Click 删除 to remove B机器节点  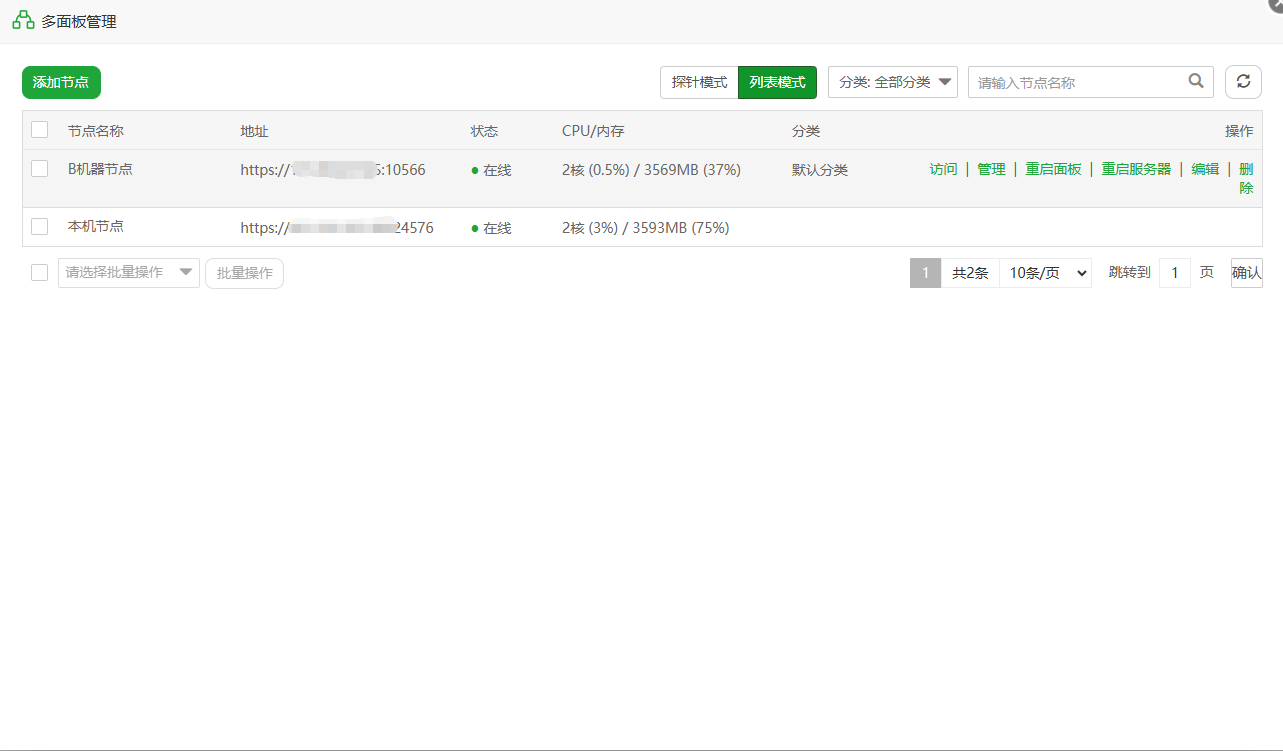1246,178
